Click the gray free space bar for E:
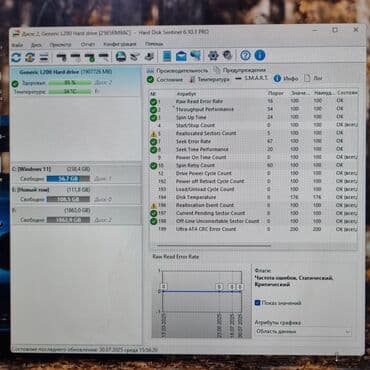The height and width of the screenshot is (370, 370). (68, 200)
